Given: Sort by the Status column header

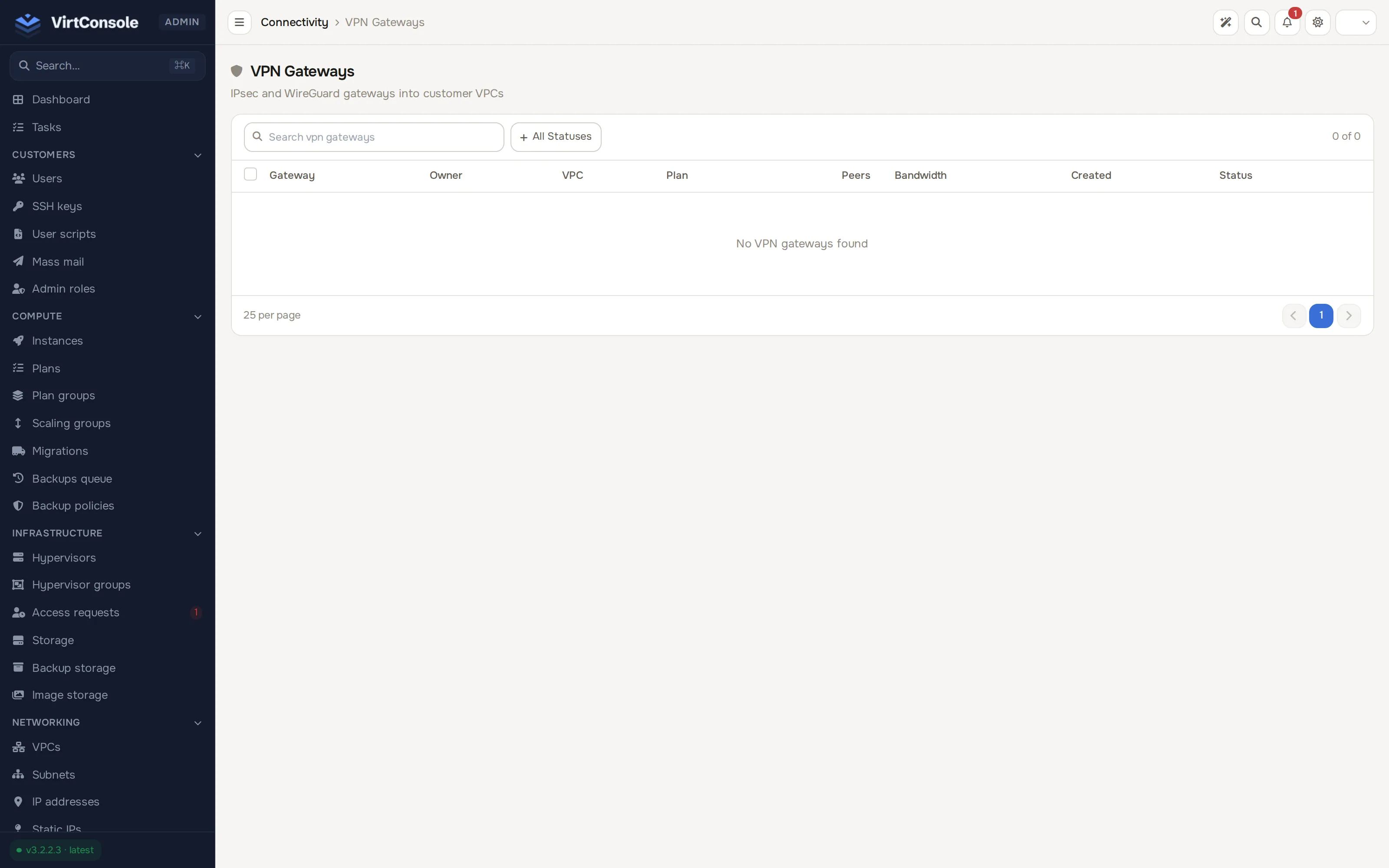Looking at the screenshot, I should click(x=1235, y=175).
